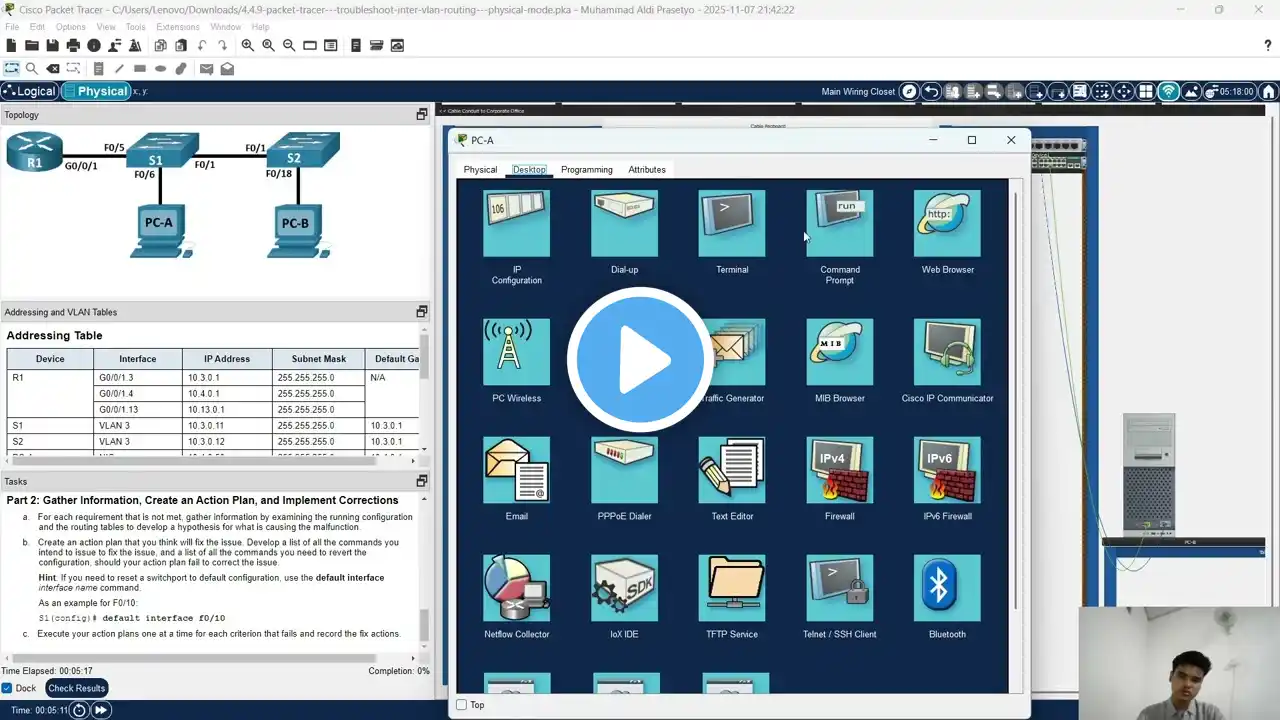This screenshot has width=1280, height=720.
Task: Switch to the Programming tab
Action: 587,170
